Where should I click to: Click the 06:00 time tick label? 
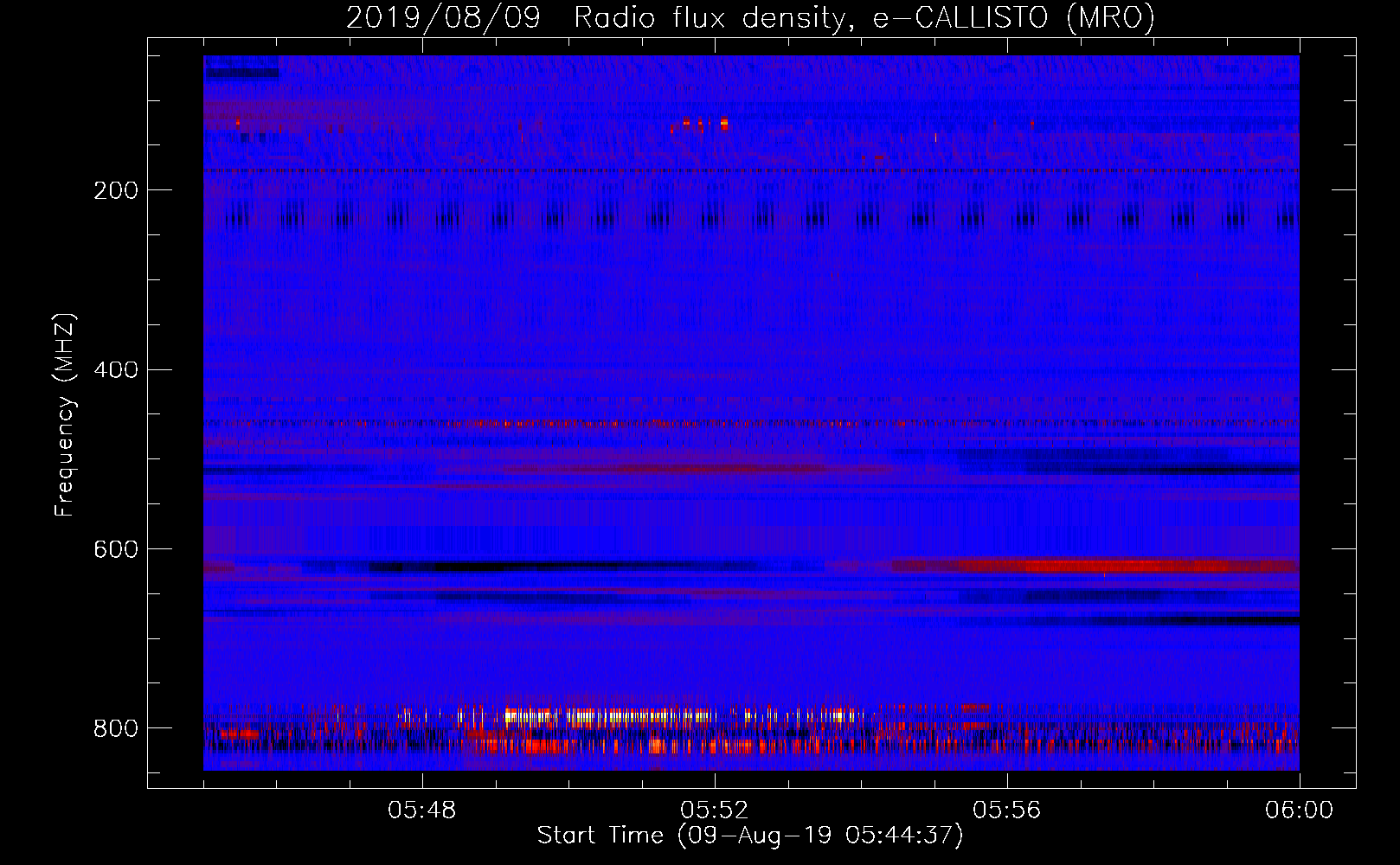[x=1300, y=811]
